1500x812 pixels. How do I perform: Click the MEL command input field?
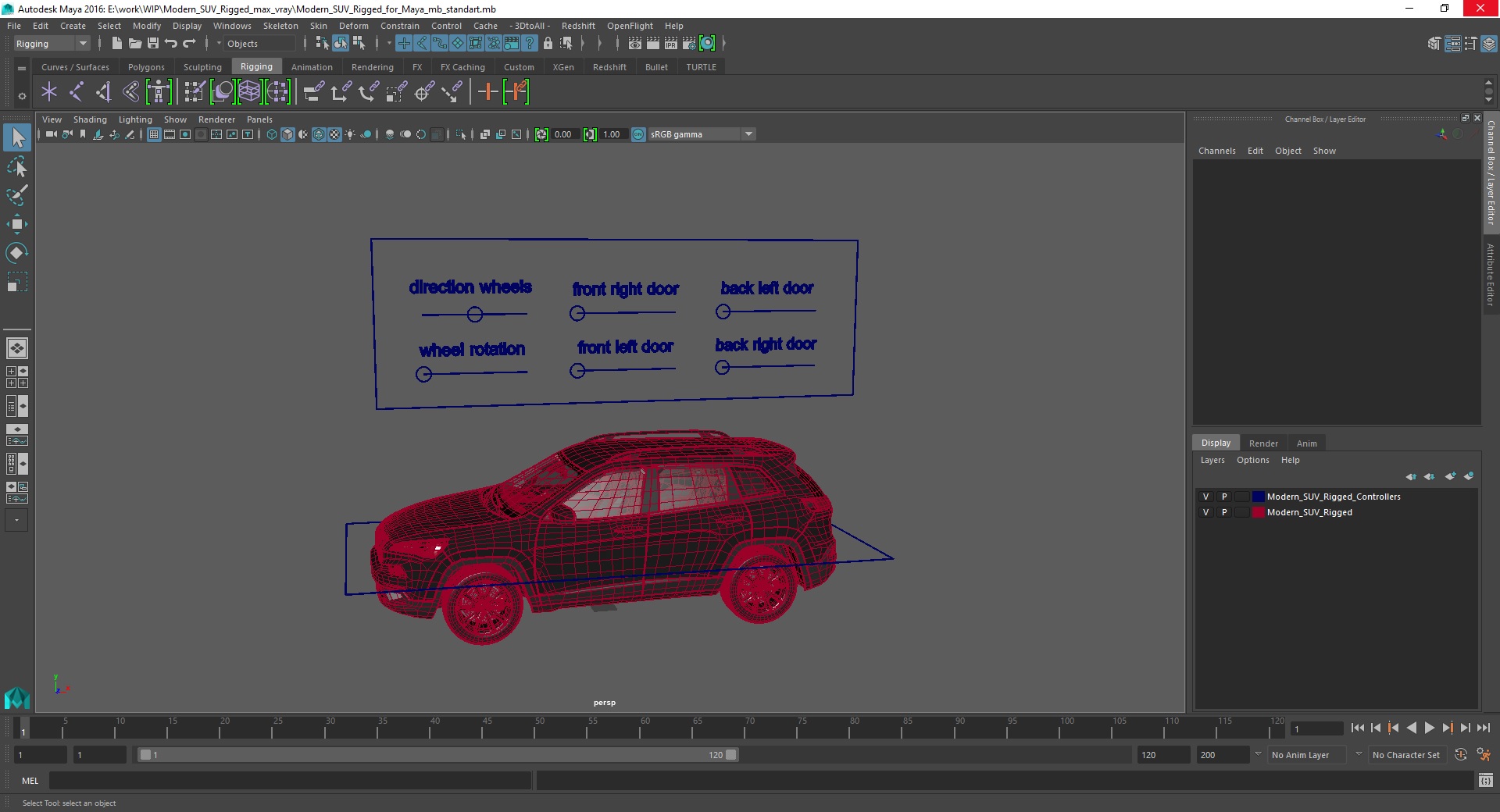pos(291,780)
